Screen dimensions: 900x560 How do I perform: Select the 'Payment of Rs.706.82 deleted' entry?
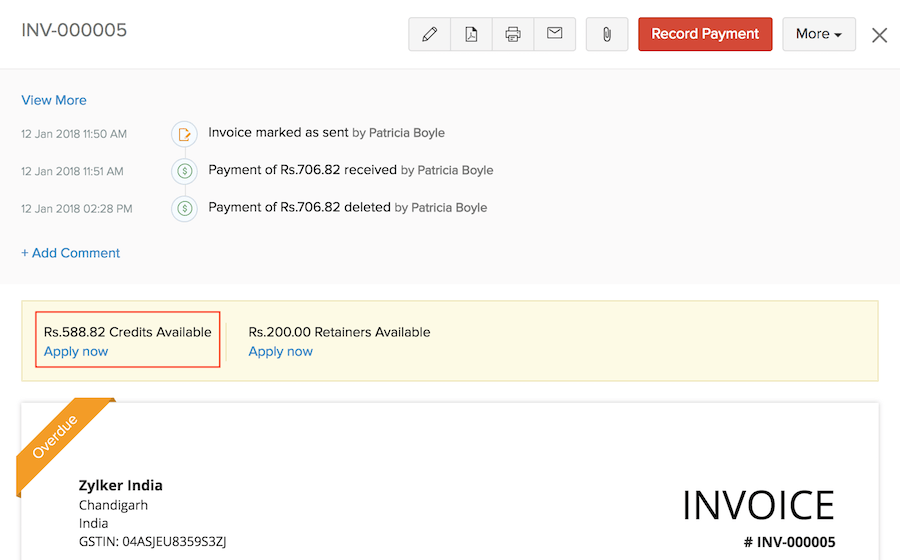pyautogui.click(x=301, y=208)
